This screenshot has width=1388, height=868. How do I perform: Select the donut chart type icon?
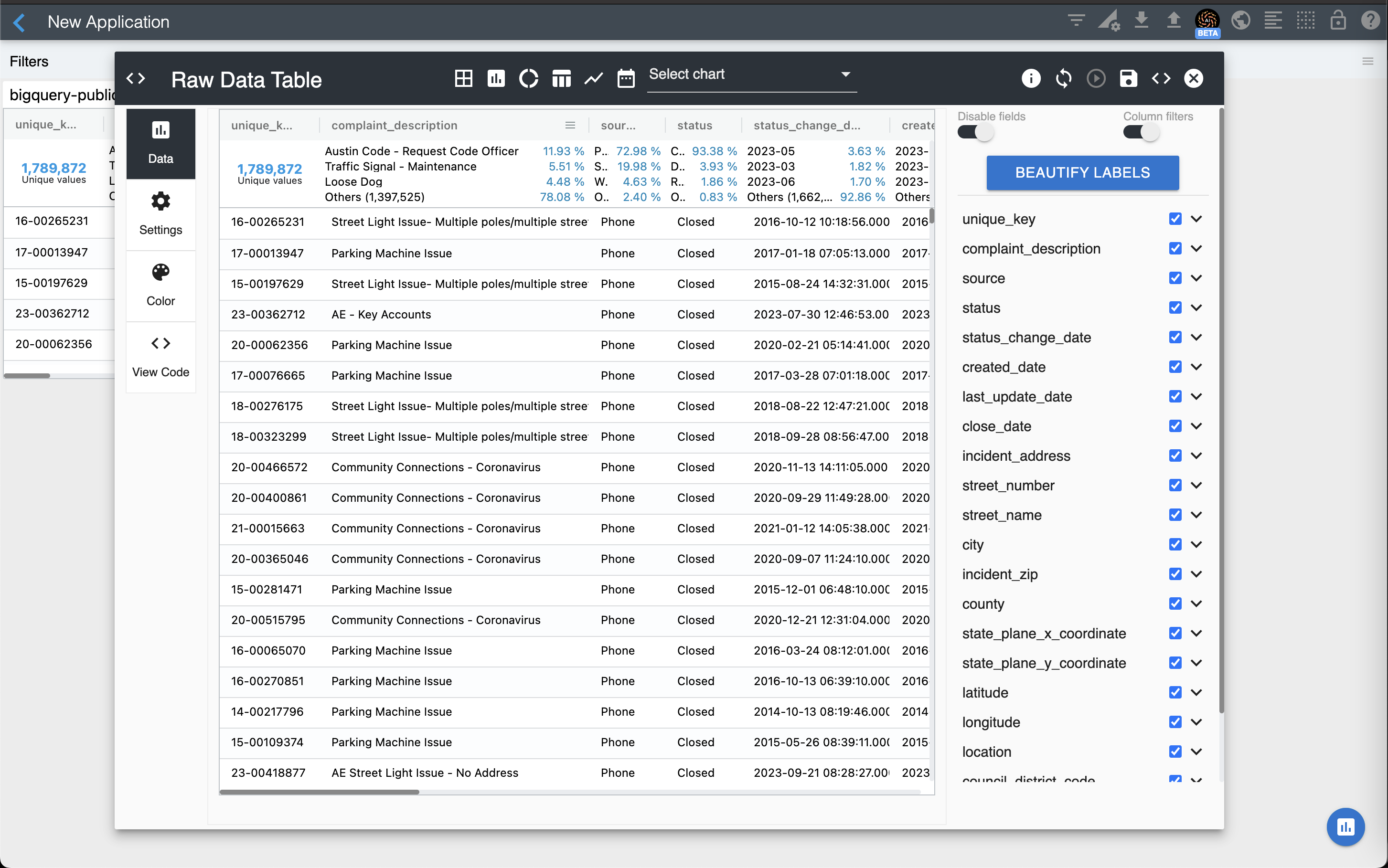pyautogui.click(x=528, y=79)
